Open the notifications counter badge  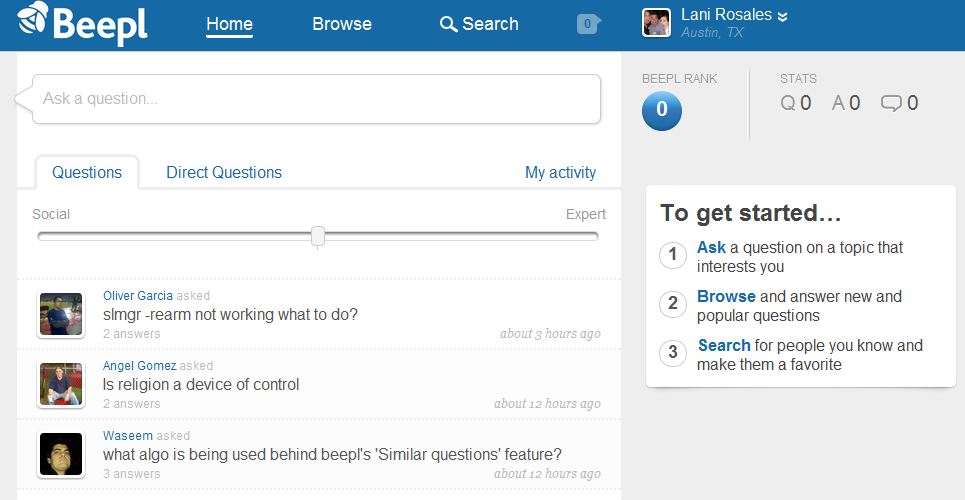(588, 24)
